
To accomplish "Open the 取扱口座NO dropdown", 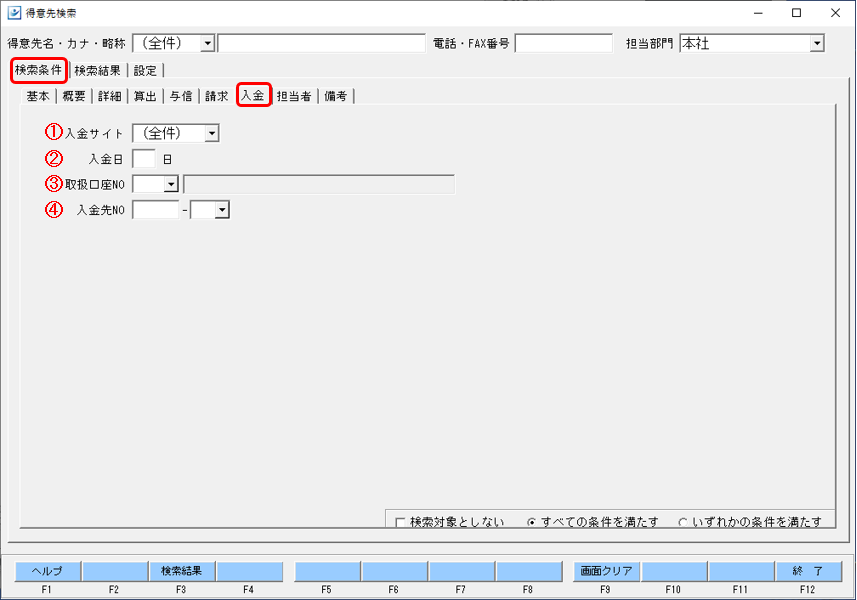I will click(x=171, y=184).
